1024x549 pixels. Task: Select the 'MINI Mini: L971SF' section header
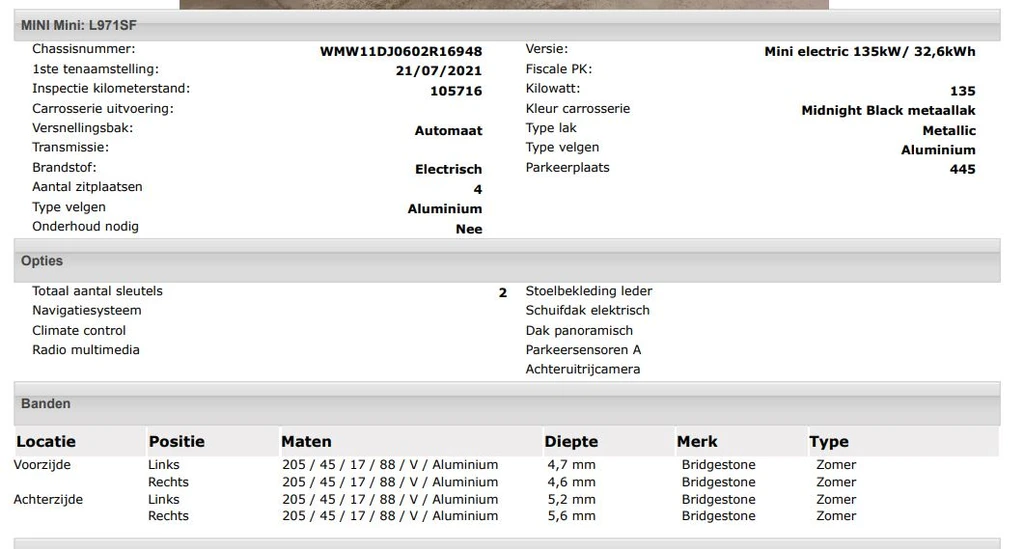[507, 25]
